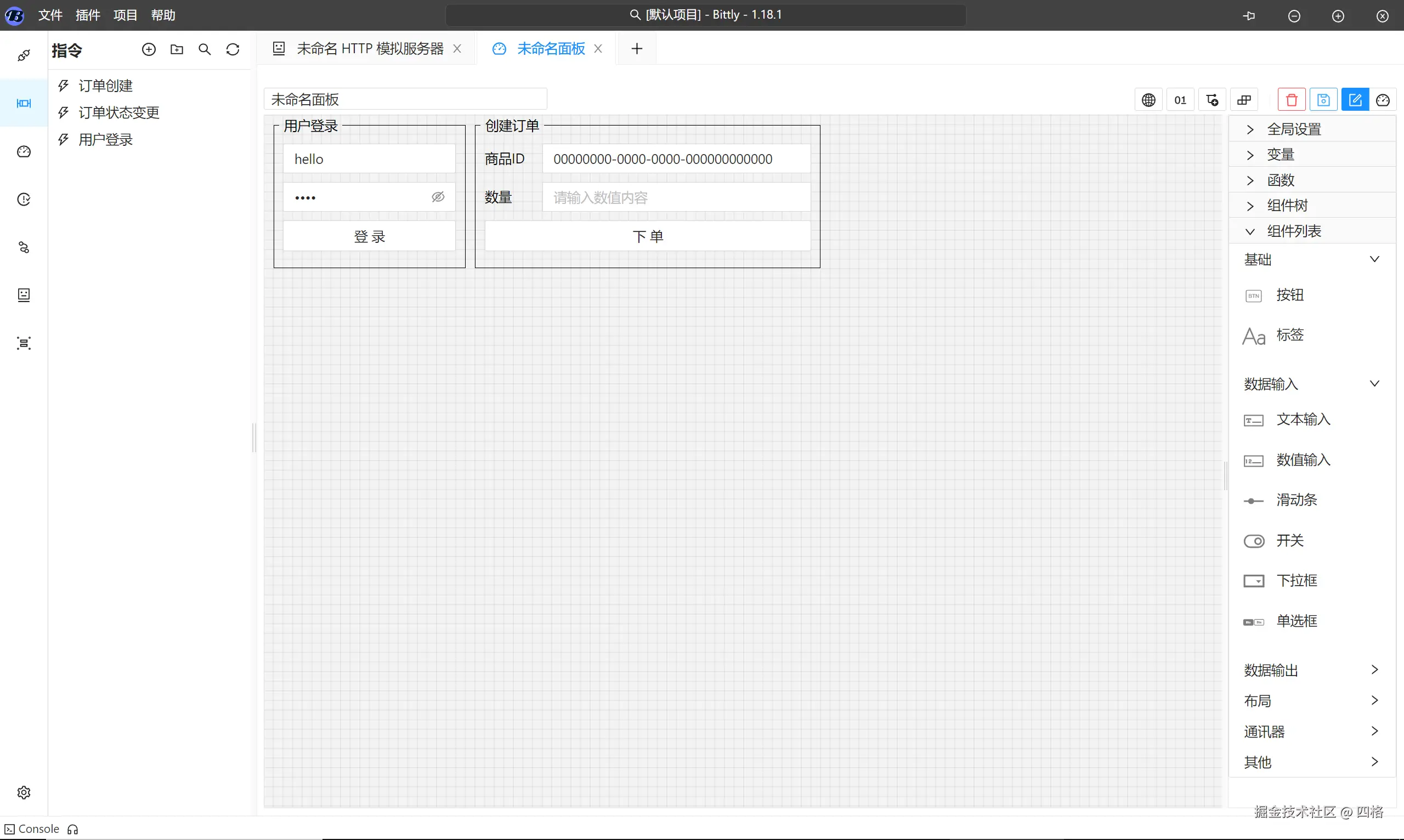This screenshot has height=840, width=1404.
Task: Click the new folder icon in command panel
Action: [177, 50]
